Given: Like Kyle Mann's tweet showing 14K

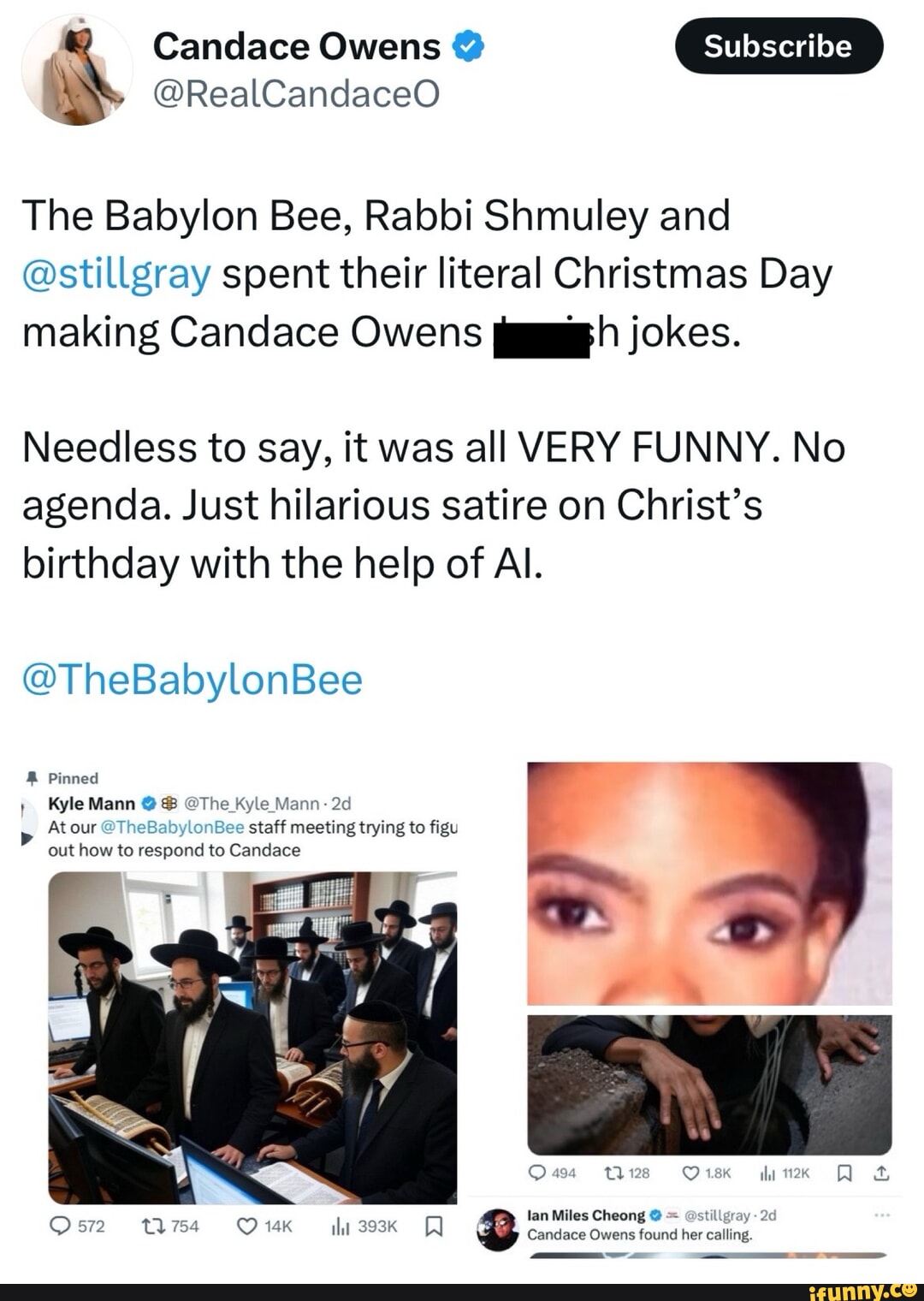Looking at the screenshot, I should pos(247,1226).
